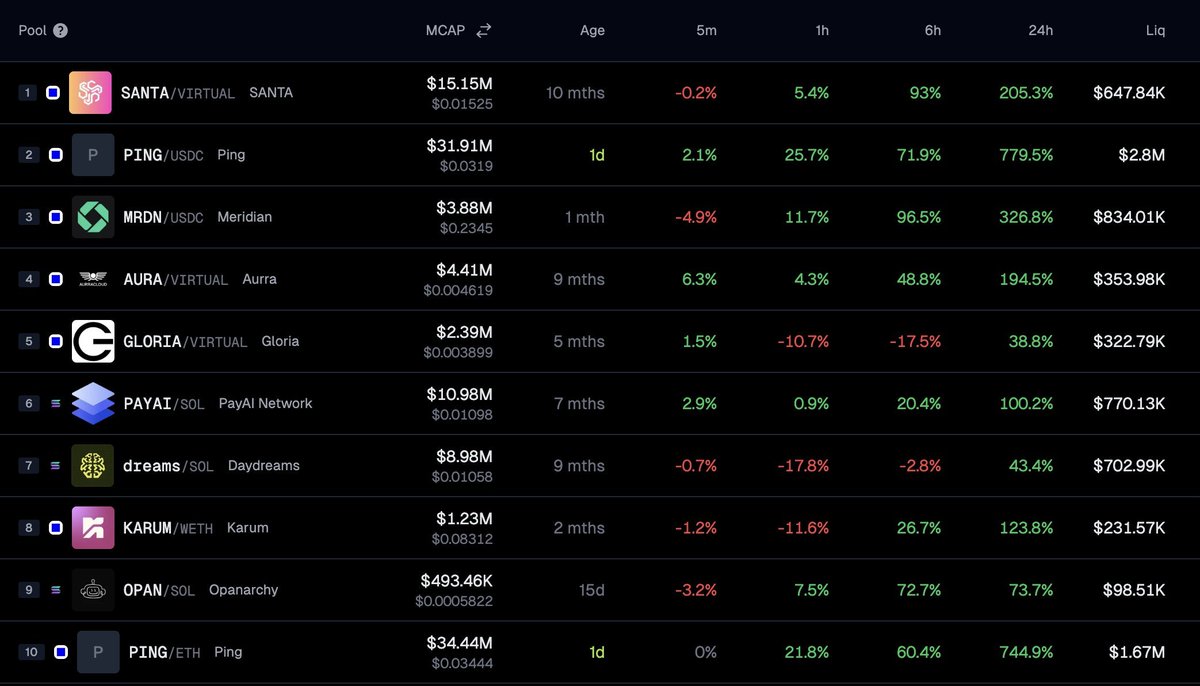
Task: Click the Daydreams brain logo icon
Action: [x=93, y=465]
